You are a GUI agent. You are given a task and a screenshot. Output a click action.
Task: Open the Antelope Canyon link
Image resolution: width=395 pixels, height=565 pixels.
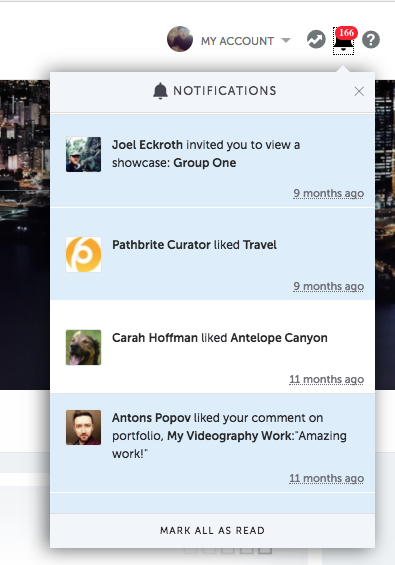[279, 338]
